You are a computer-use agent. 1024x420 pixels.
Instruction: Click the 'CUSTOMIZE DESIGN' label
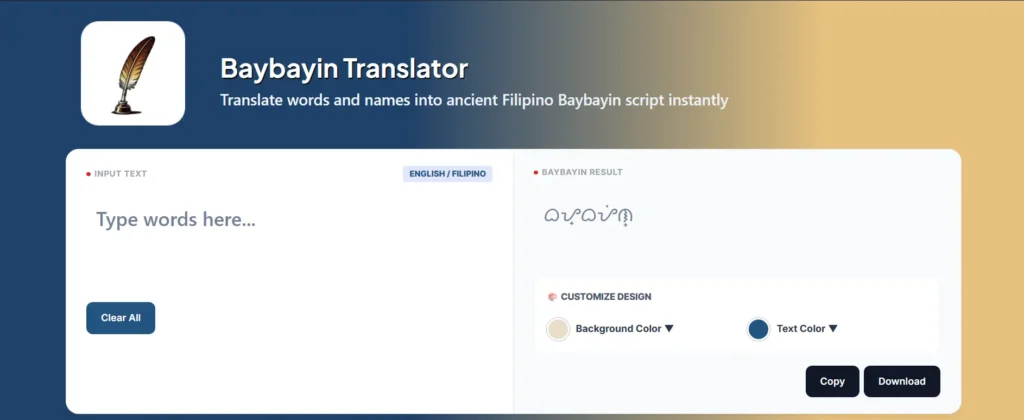pos(606,297)
